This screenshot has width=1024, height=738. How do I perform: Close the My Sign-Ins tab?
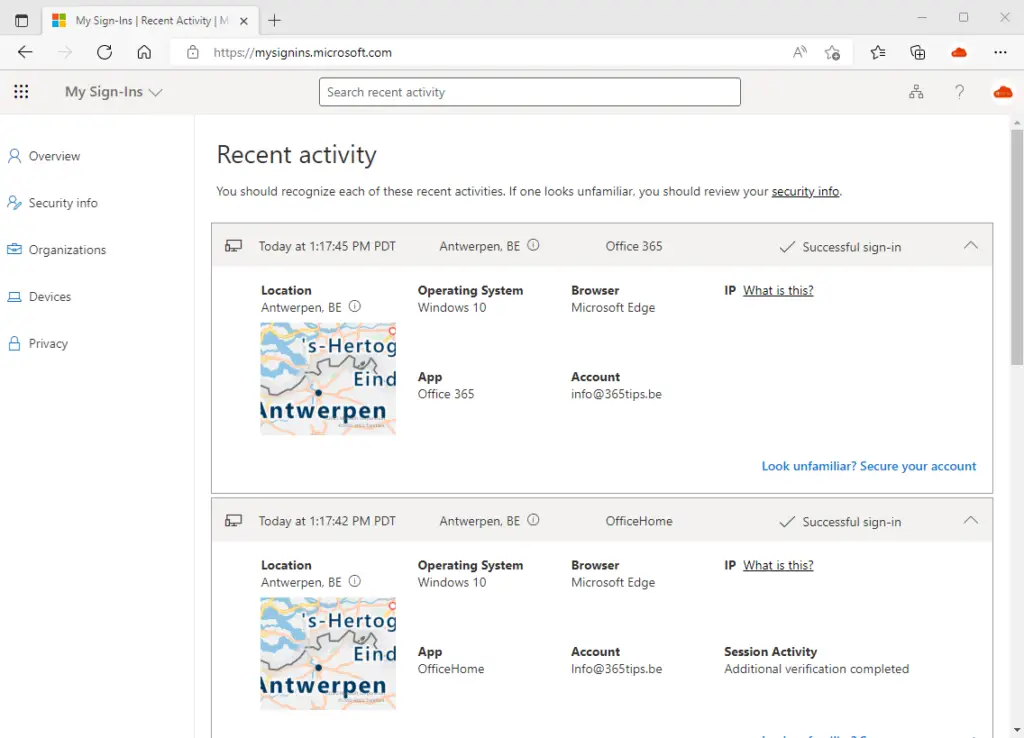pyautogui.click(x=244, y=21)
